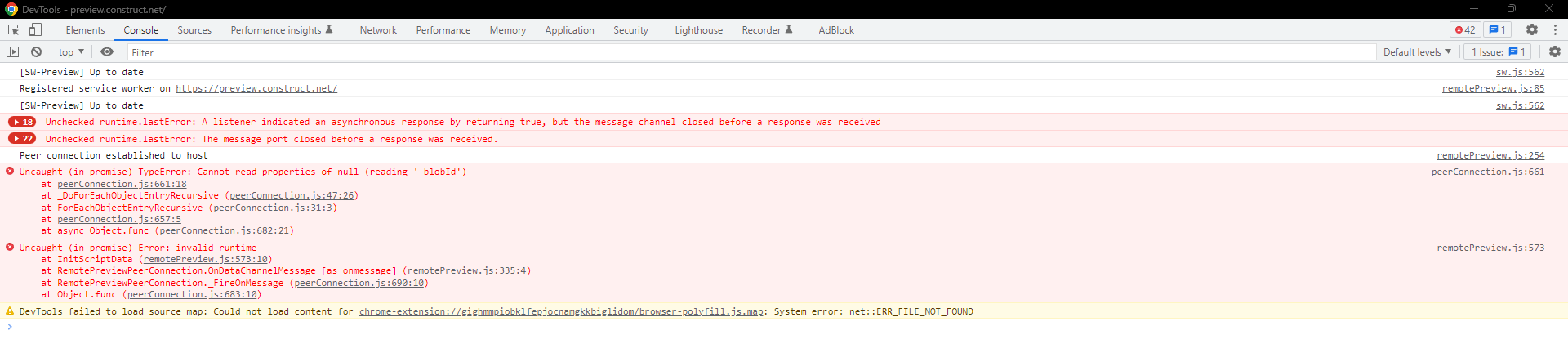Open browser-polyfill.js.map extension link
This screenshot has height=353, width=1568.
[561, 311]
